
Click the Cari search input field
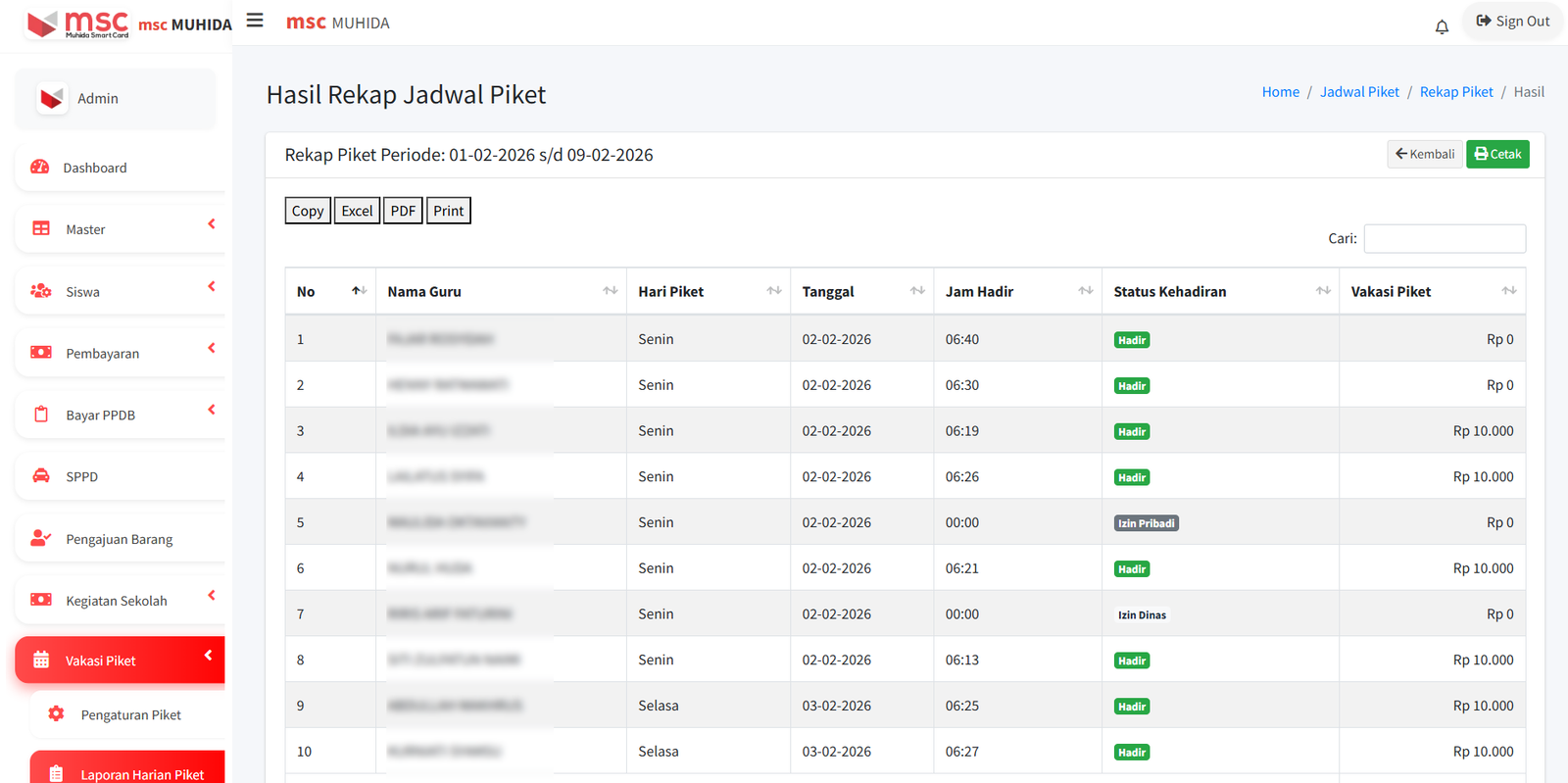(1444, 238)
